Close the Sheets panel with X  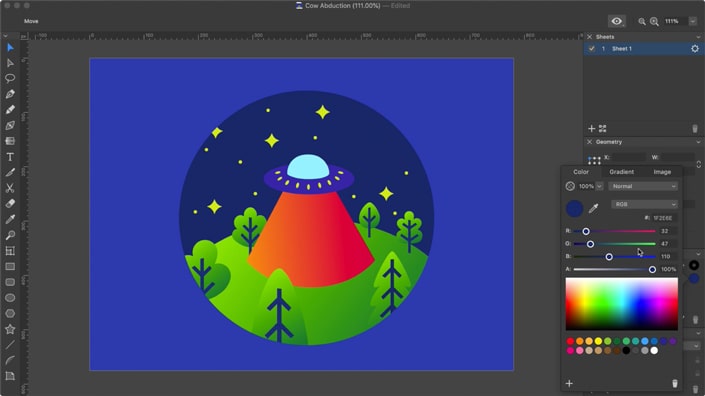[x=589, y=37]
